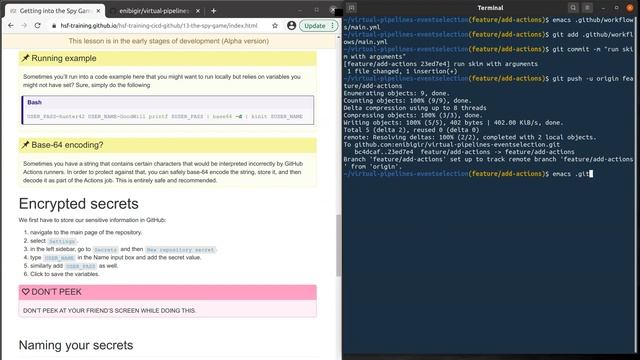
Task: Click the 'Writing objects: 100% (5/5)' terminal line
Action: tap(453, 122)
